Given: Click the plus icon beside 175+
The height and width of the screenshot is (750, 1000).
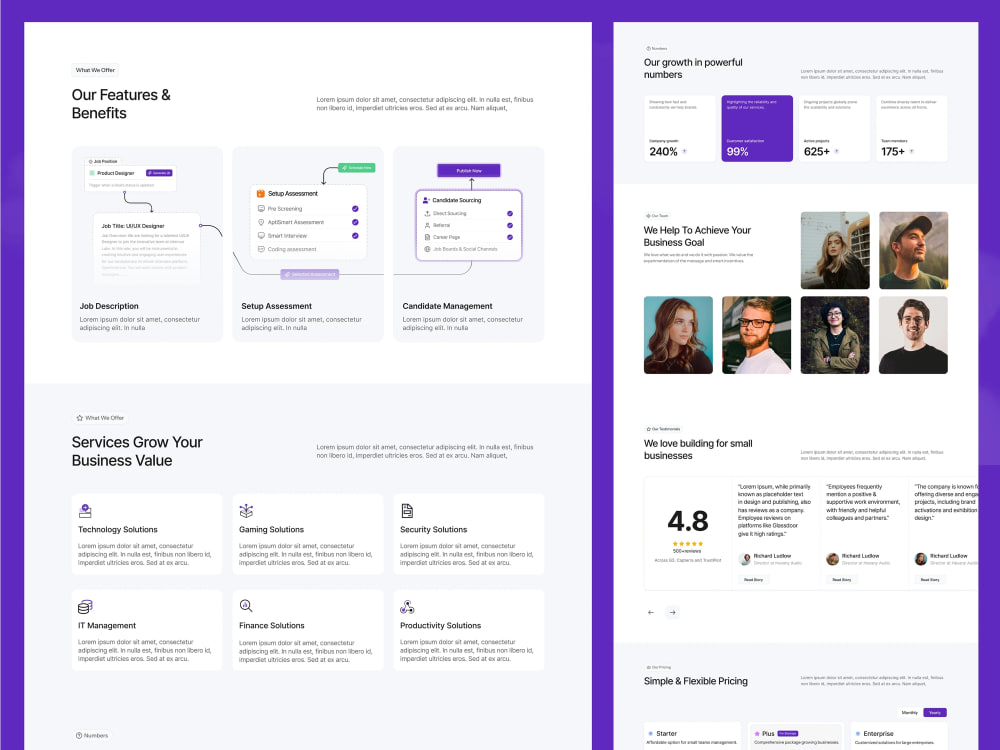Looking at the screenshot, I should [x=911, y=151].
